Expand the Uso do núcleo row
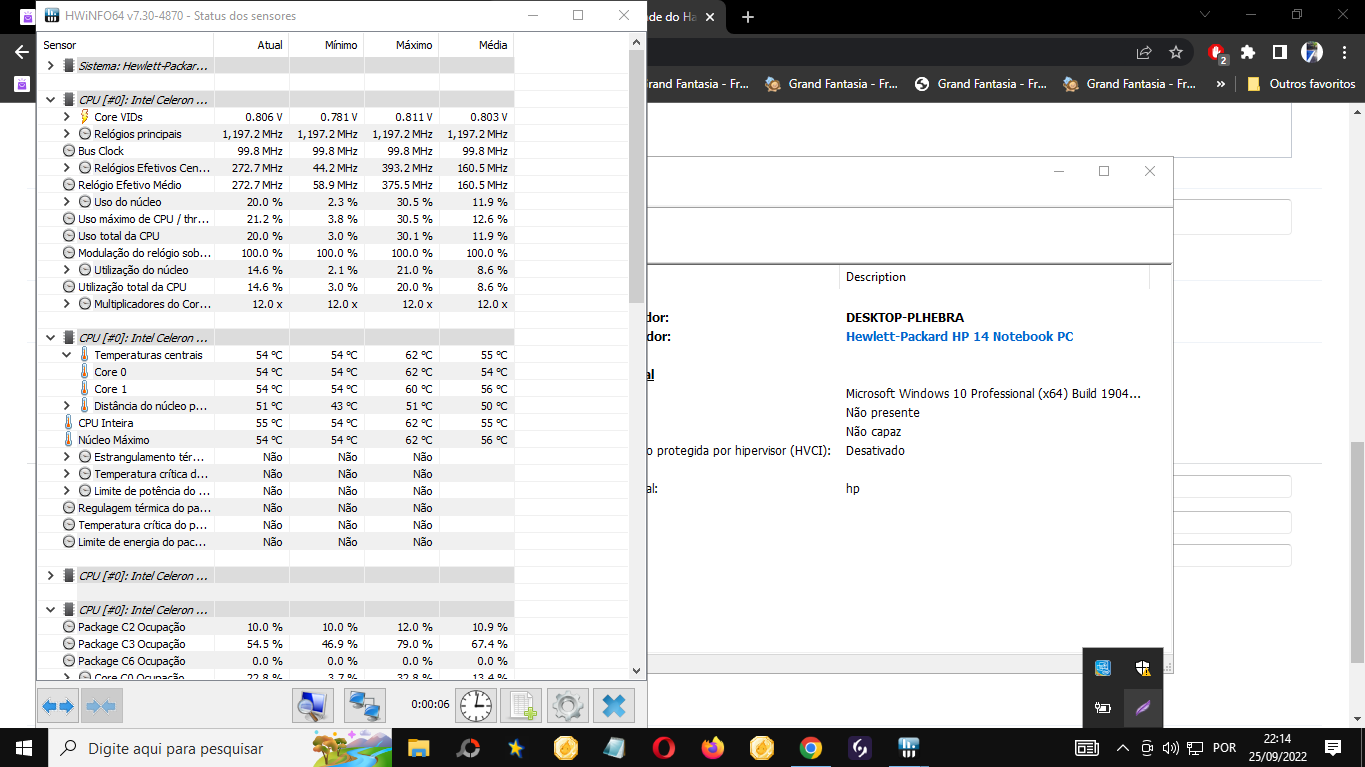1365x767 pixels. pos(67,202)
